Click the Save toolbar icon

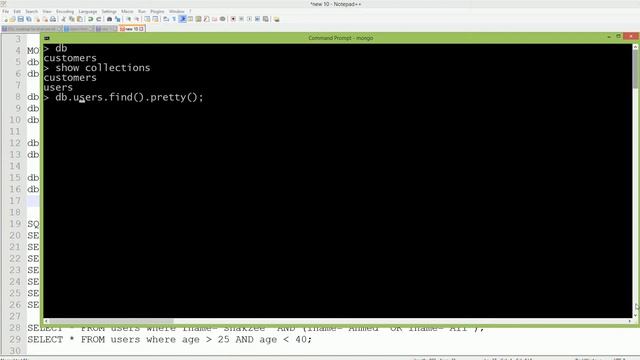click(21, 19)
